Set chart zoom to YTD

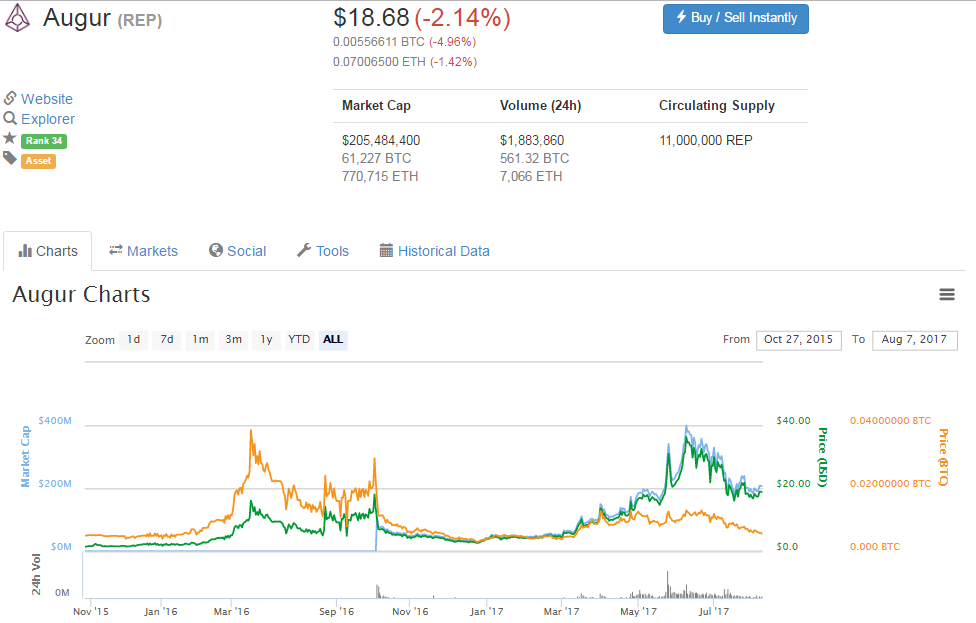coord(299,340)
